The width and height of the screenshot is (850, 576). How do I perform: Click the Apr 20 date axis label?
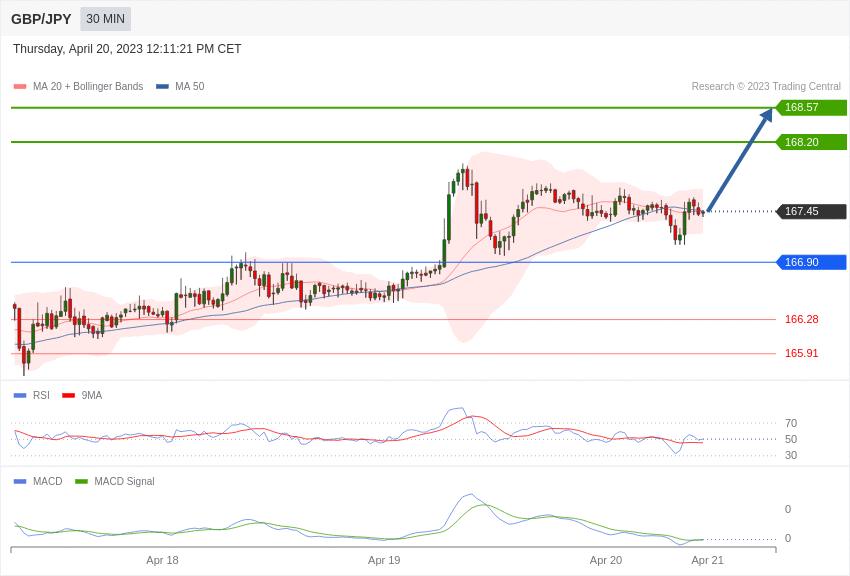point(606,560)
